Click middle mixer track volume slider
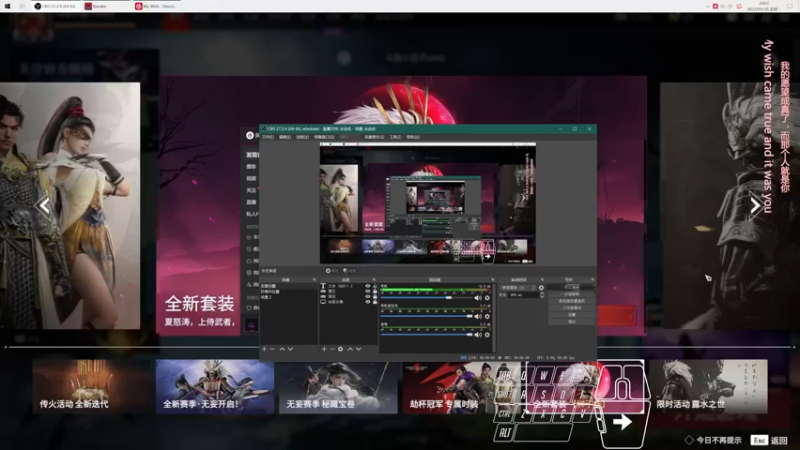The image size is (800, 450). click(x=427, y=316)
